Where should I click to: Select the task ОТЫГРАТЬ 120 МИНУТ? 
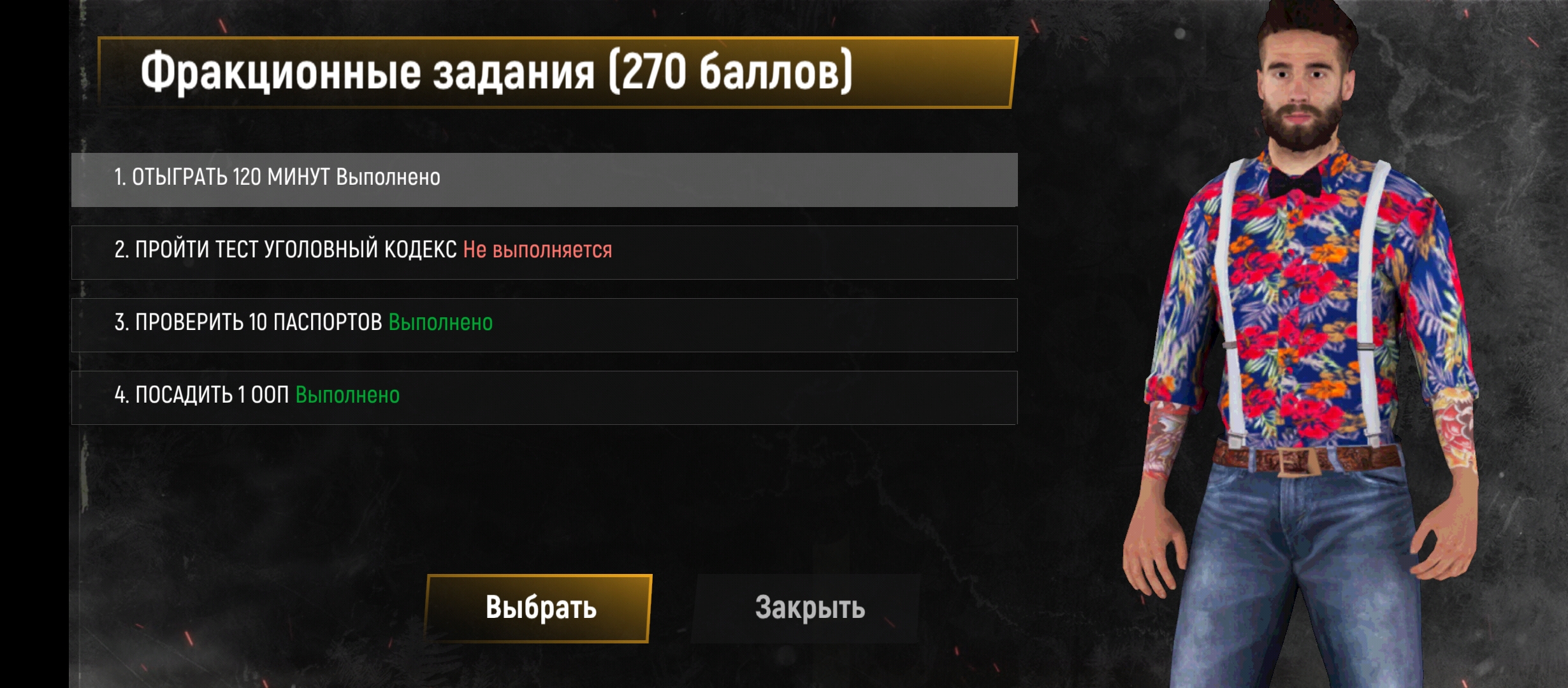click(544, 180)
